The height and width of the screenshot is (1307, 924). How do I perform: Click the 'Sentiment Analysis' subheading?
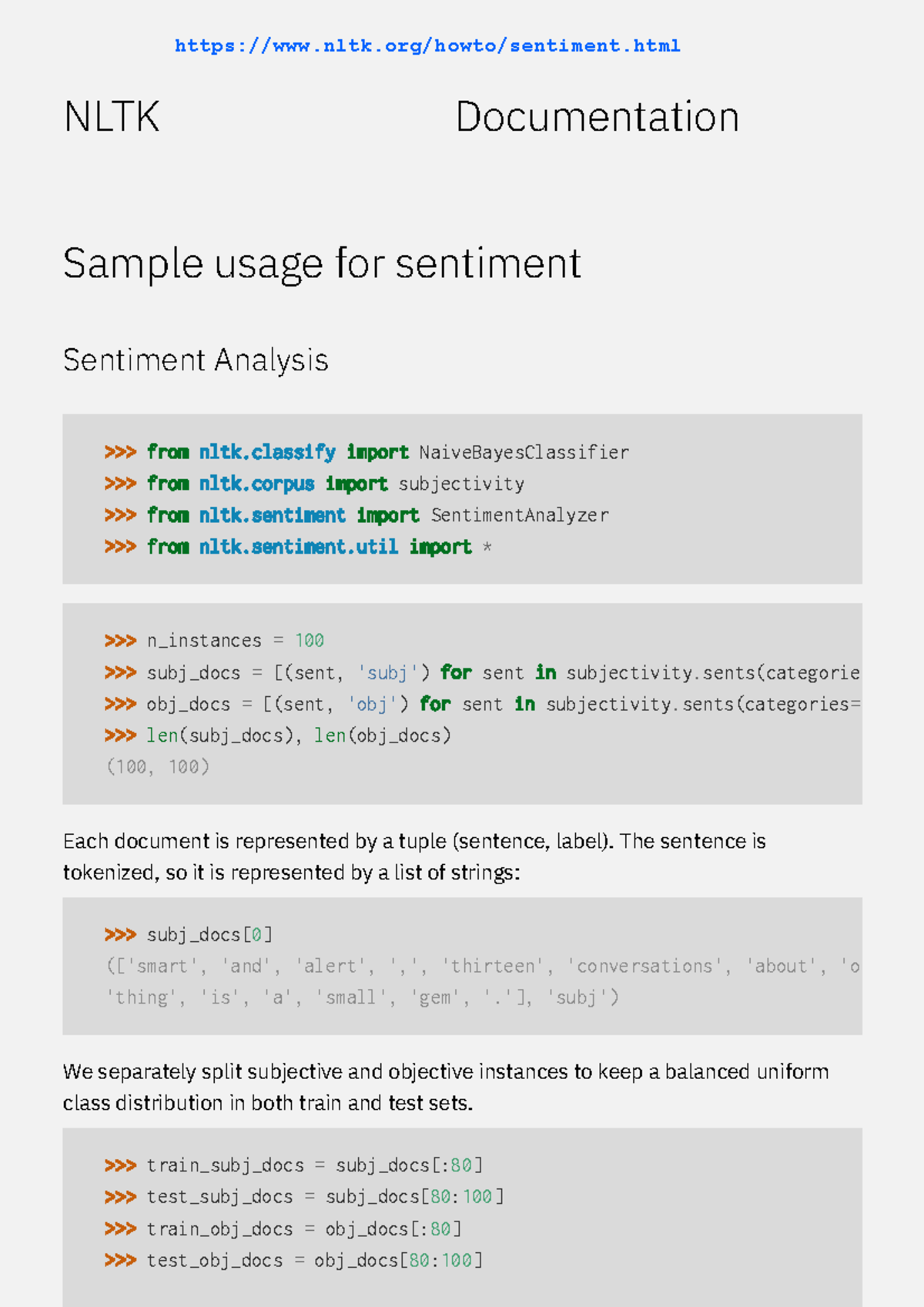196,360
